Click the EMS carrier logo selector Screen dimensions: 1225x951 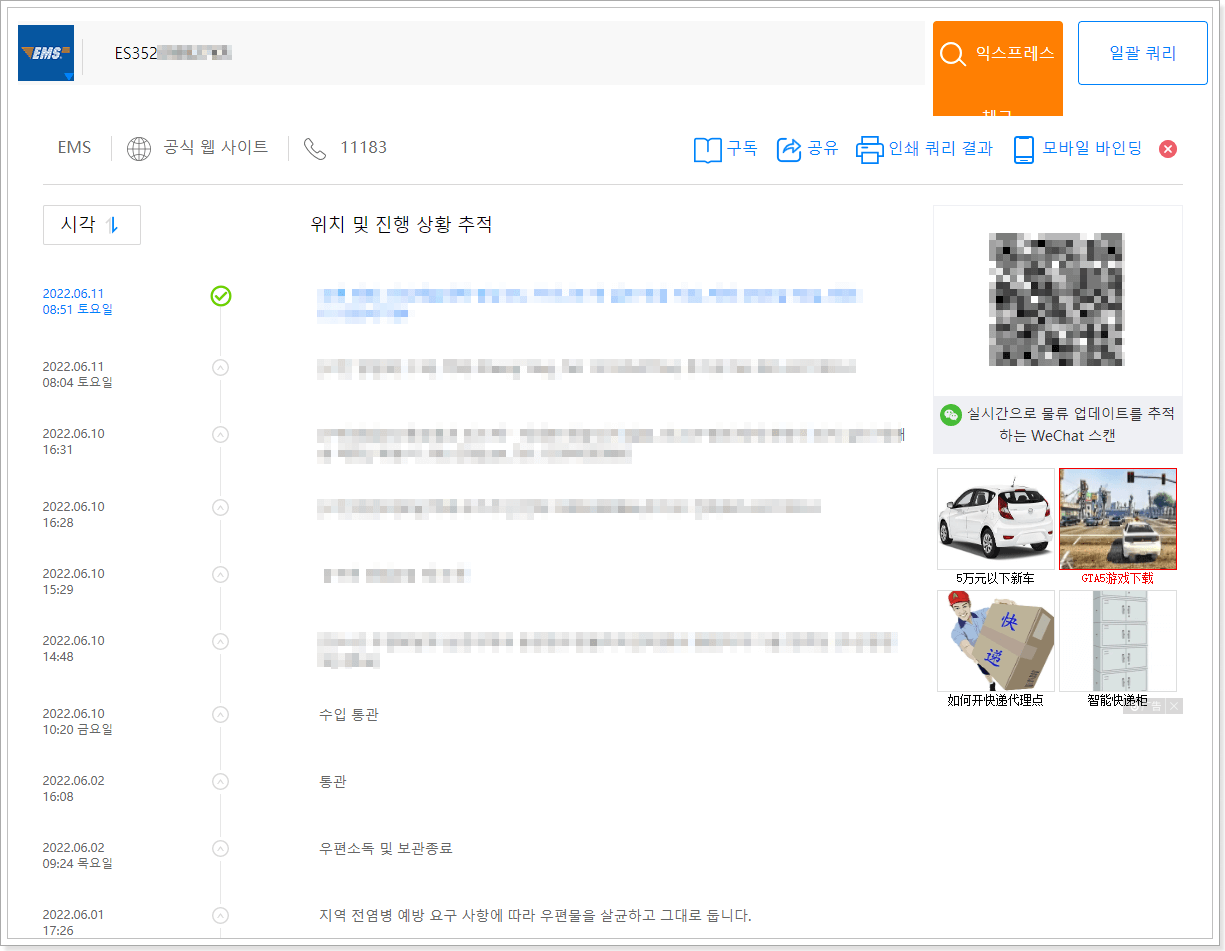46,53
